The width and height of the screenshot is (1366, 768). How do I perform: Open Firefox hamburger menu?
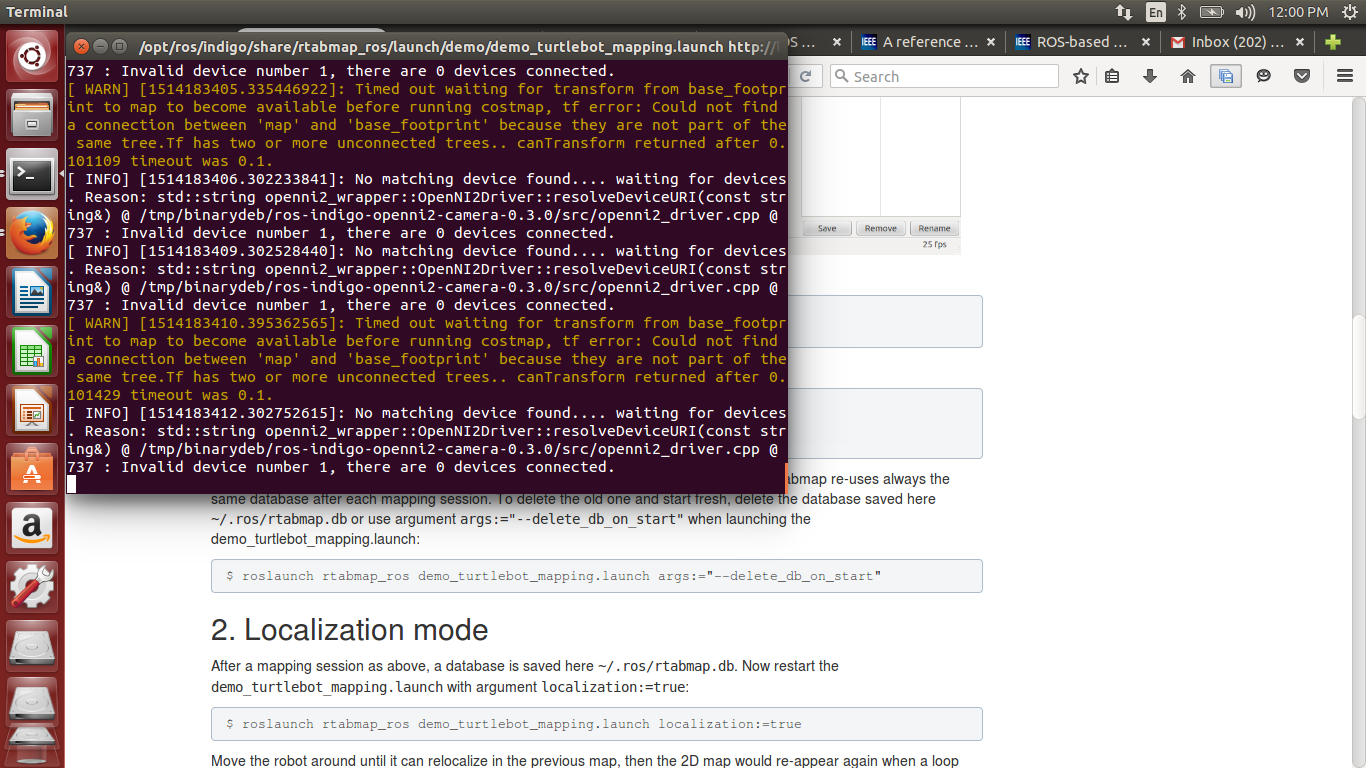(1345, 77)
